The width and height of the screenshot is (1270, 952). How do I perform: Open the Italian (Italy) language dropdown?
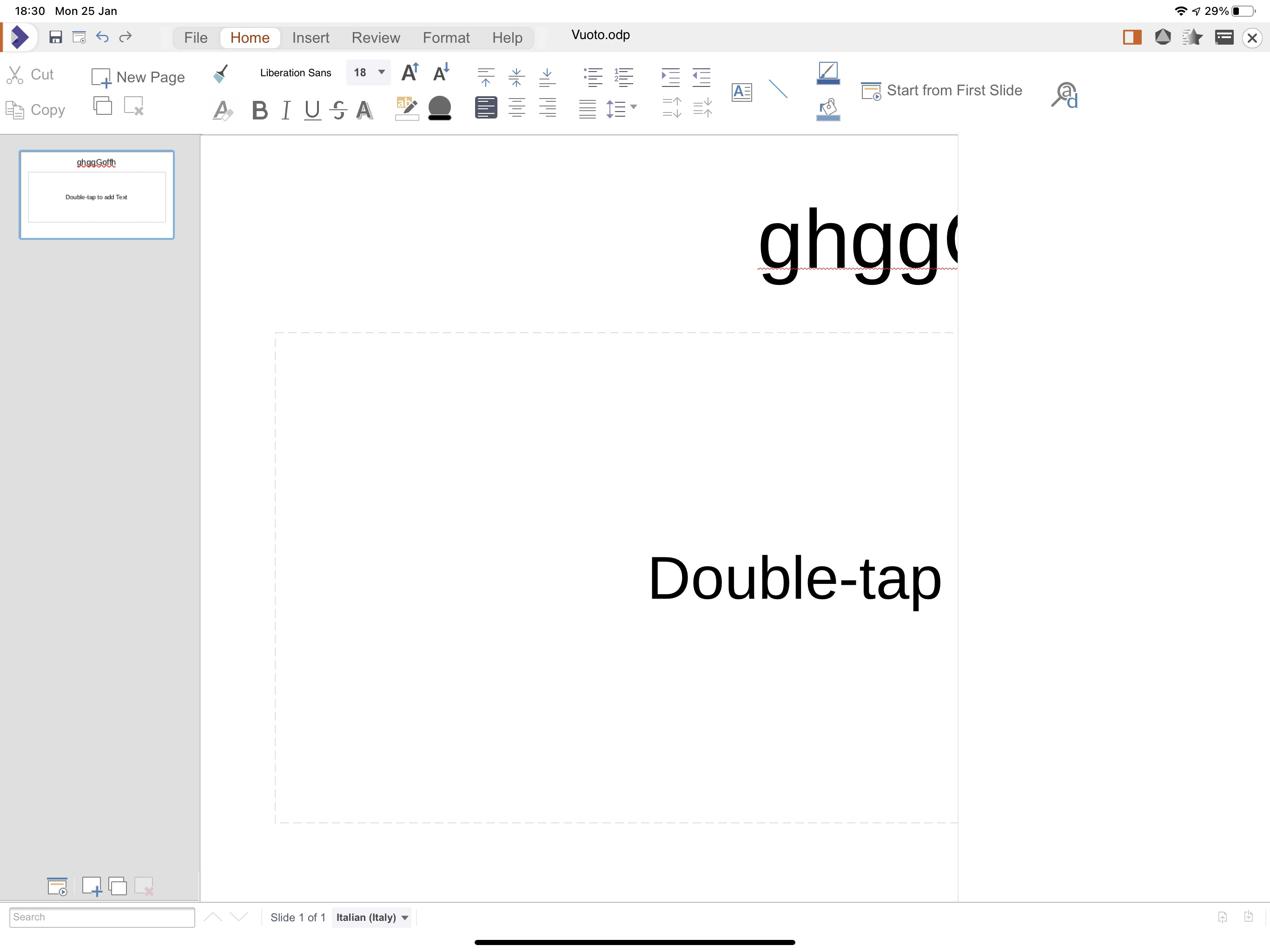tap(372, 917)
